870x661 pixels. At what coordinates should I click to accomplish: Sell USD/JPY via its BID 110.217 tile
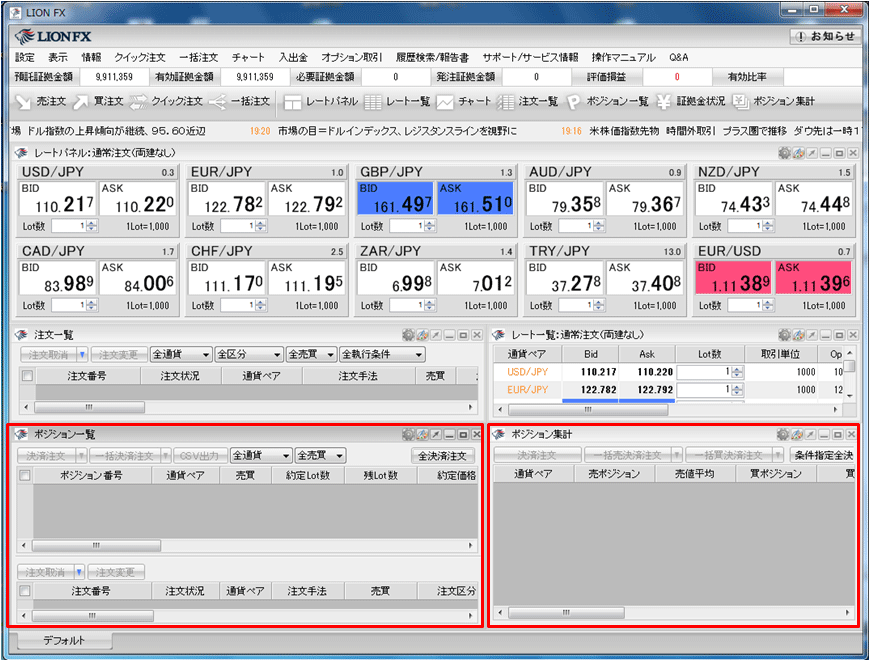[58, 198]
